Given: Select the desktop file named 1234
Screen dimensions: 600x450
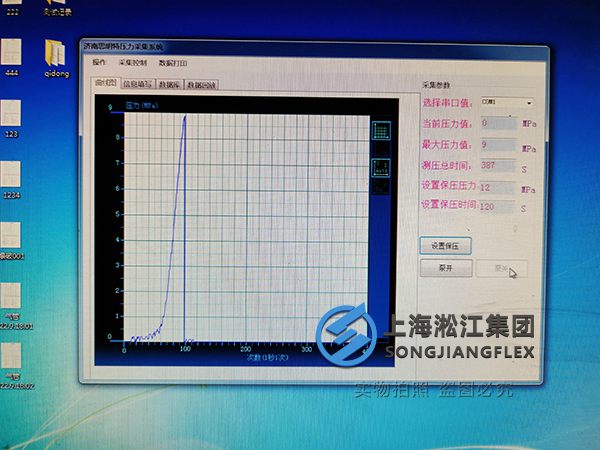Looking at the screenshot, I should (11, 178).
